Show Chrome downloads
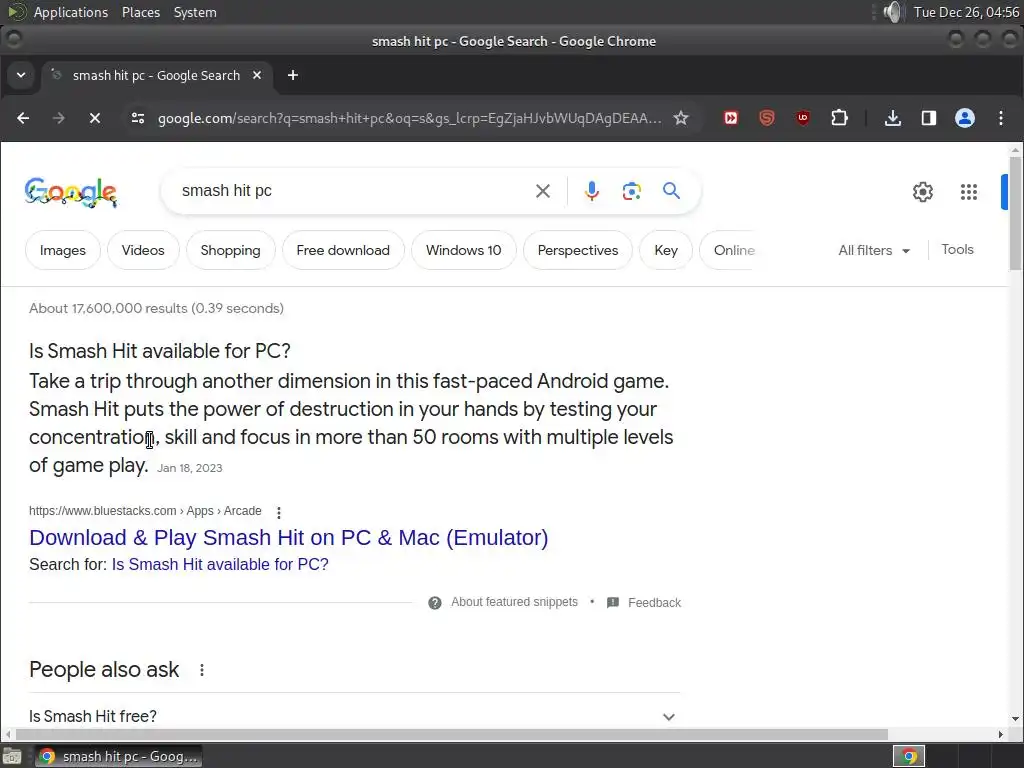The image size is (1024, 768). coord(893,118)
